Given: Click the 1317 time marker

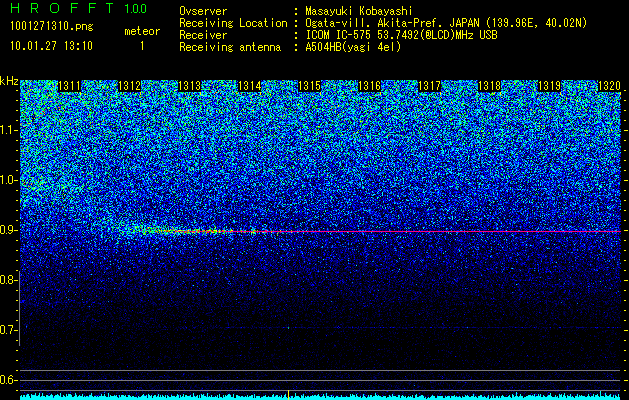Looking at the screenshot, I should (429, 86).
